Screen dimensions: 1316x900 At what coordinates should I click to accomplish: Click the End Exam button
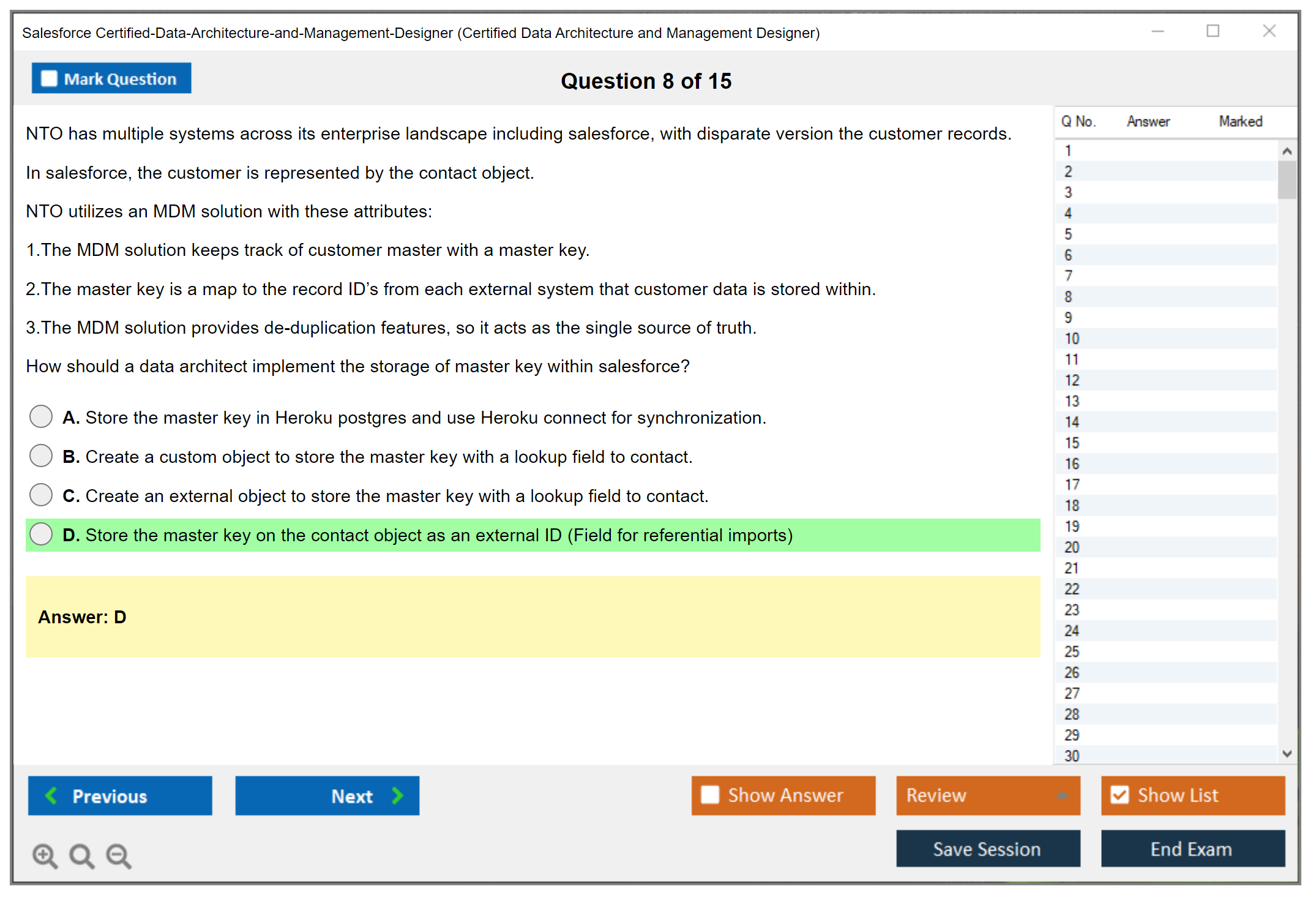coord(1192,849)
